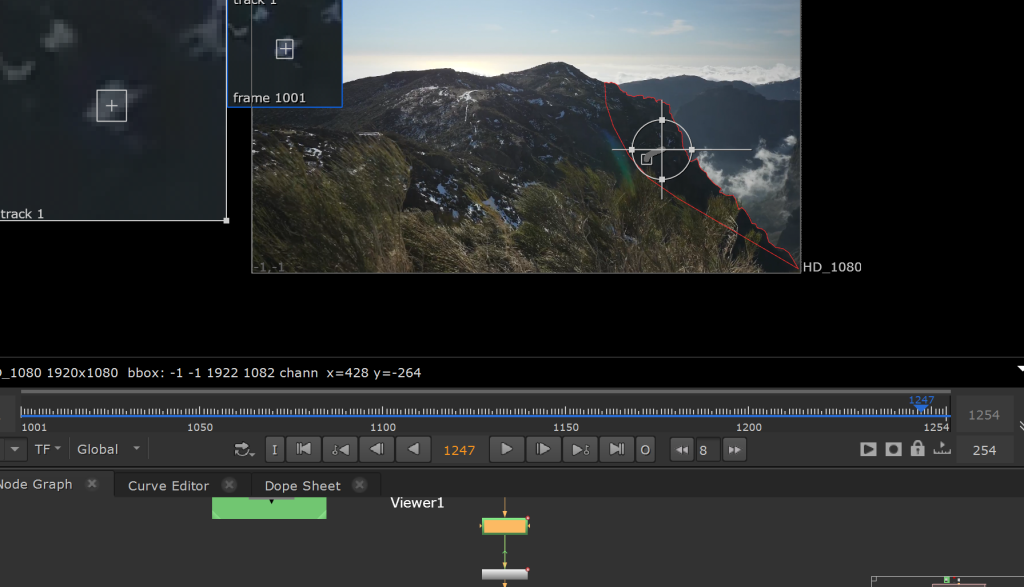Viewport: 1024px width, 587px height.
Task: Click the x=428 y=-264 coordinate readout
Action: point(374,373)
